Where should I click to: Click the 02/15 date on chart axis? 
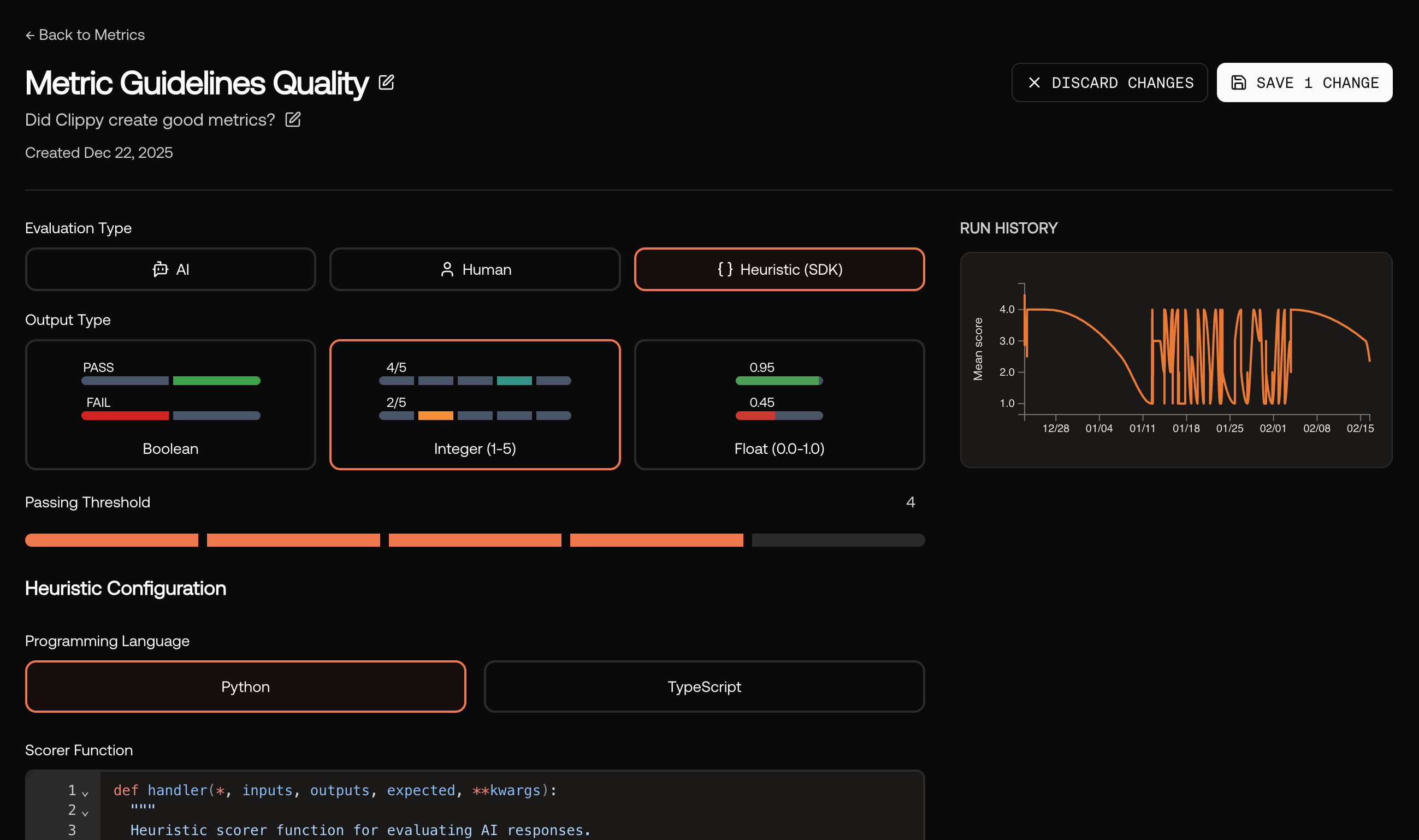tap(1360, 429)
